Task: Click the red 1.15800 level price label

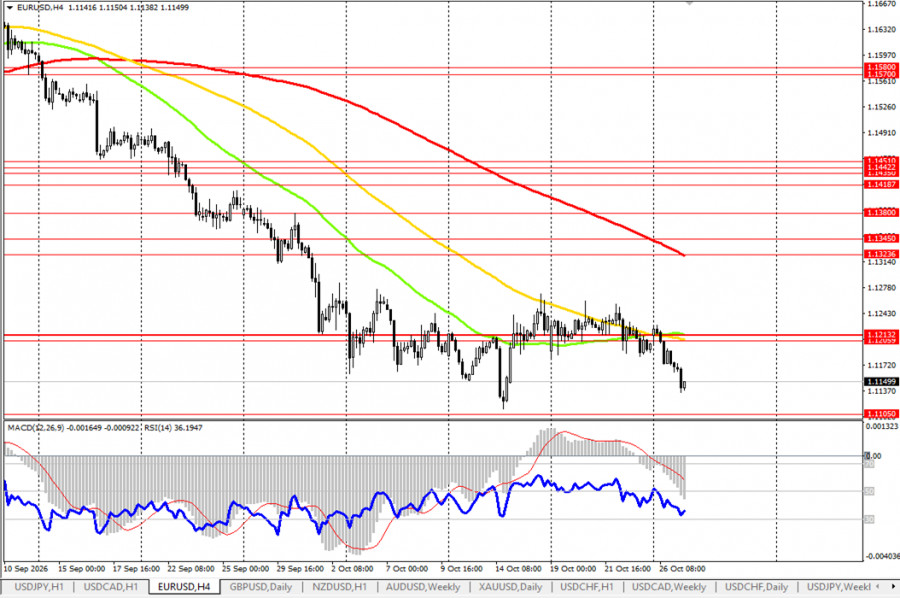Action: [x=881, y=67]
